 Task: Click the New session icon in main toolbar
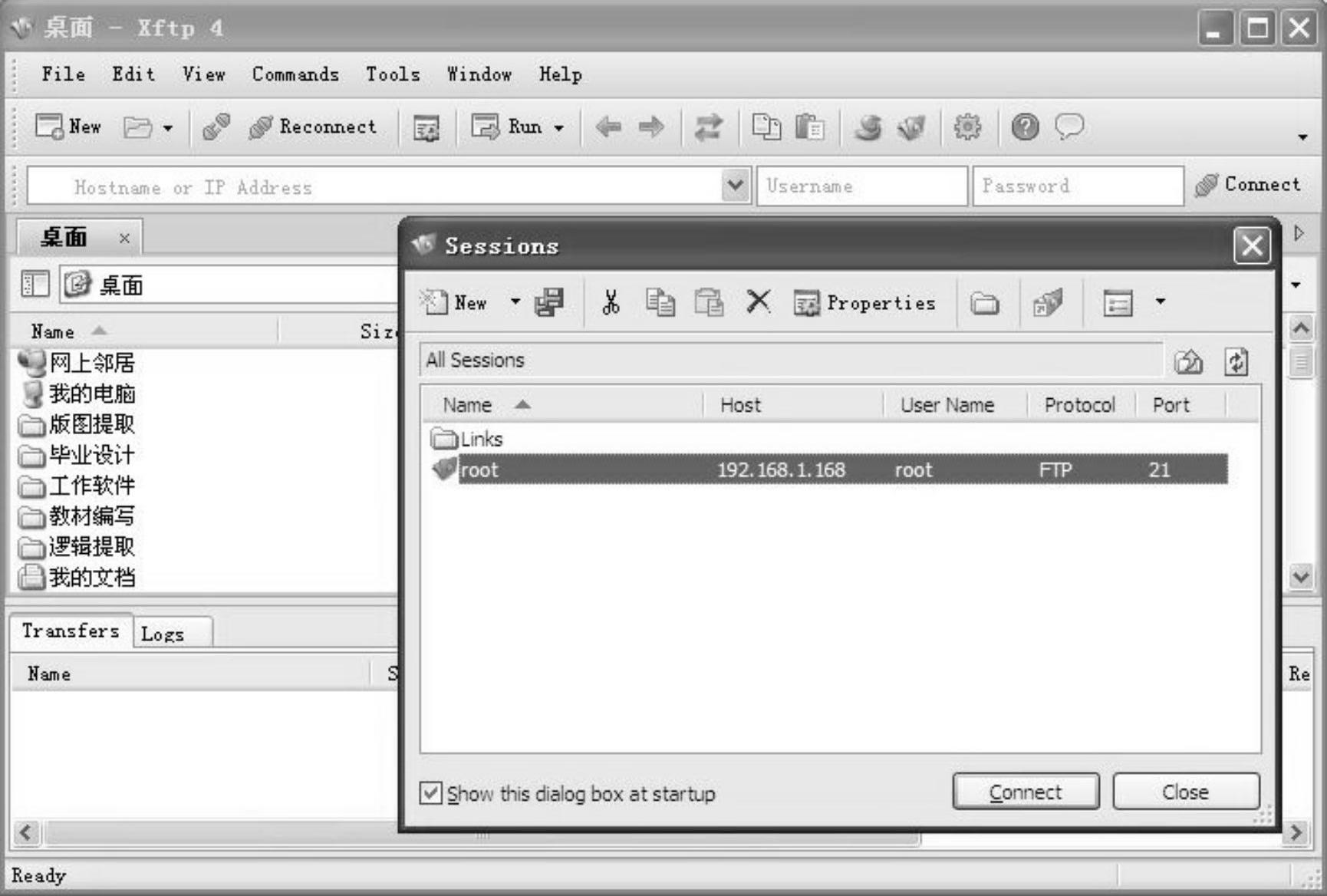[68, 127]
